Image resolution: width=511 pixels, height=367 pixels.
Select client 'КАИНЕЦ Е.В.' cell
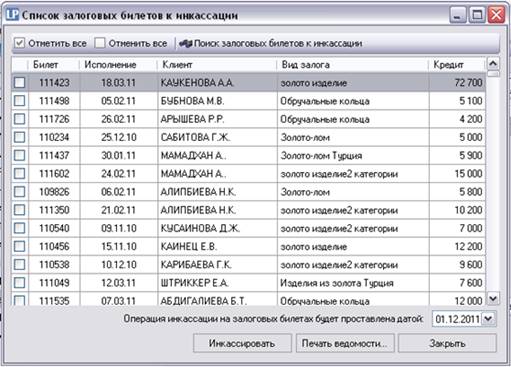coord(217,246)
